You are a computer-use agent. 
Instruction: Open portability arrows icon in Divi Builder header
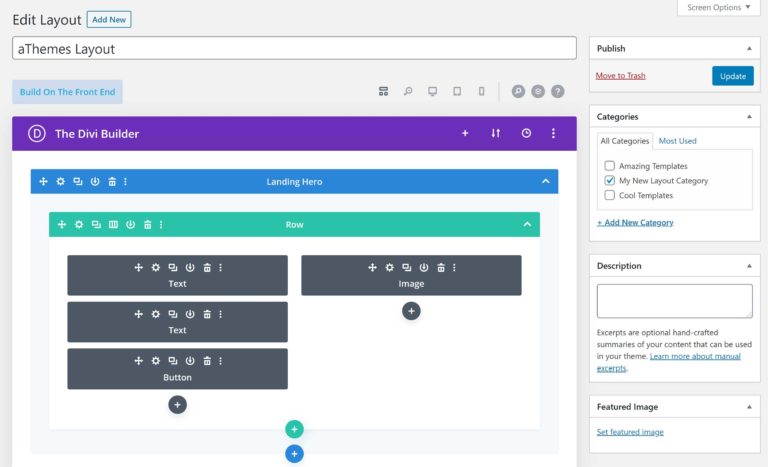click(x=496, y=133)
